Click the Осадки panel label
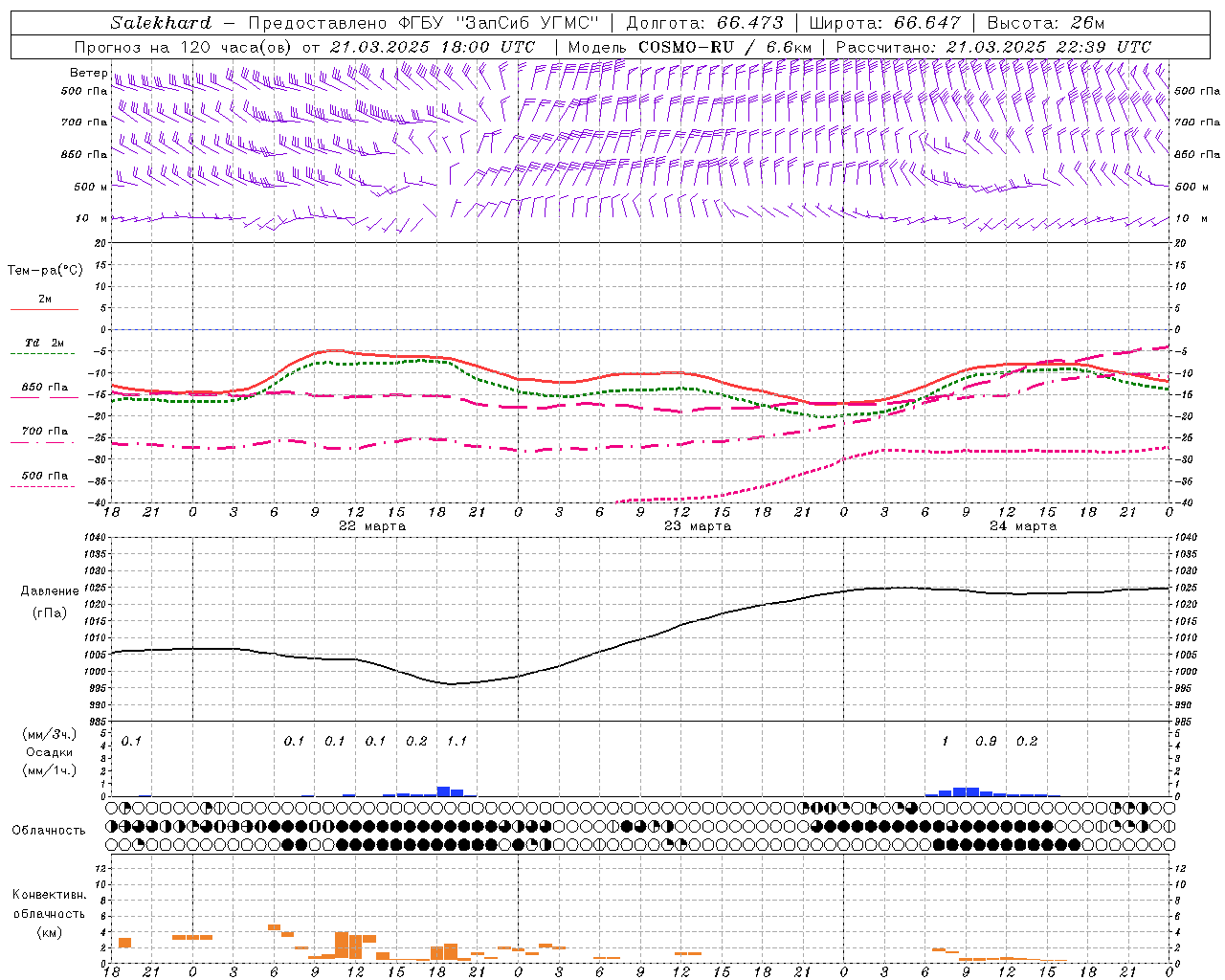 [50, 753]
